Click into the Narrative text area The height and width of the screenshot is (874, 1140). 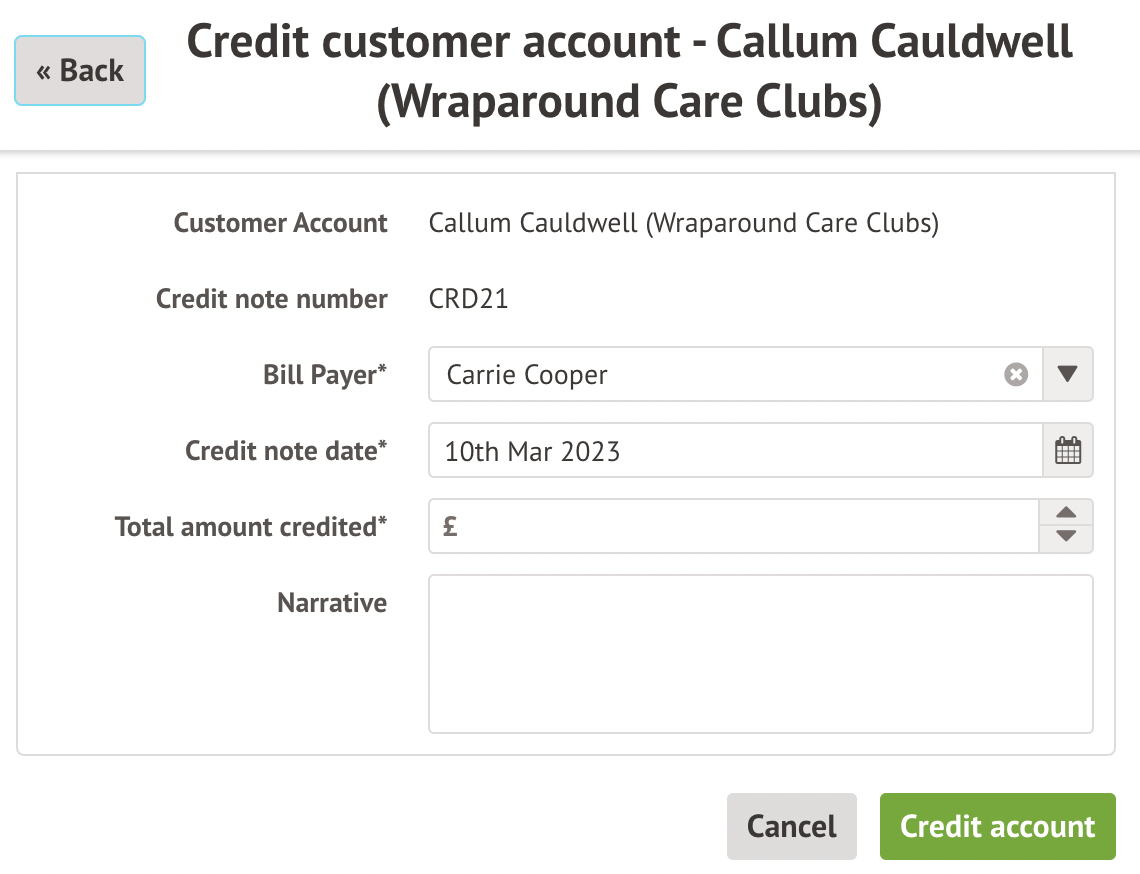(760, 654)
